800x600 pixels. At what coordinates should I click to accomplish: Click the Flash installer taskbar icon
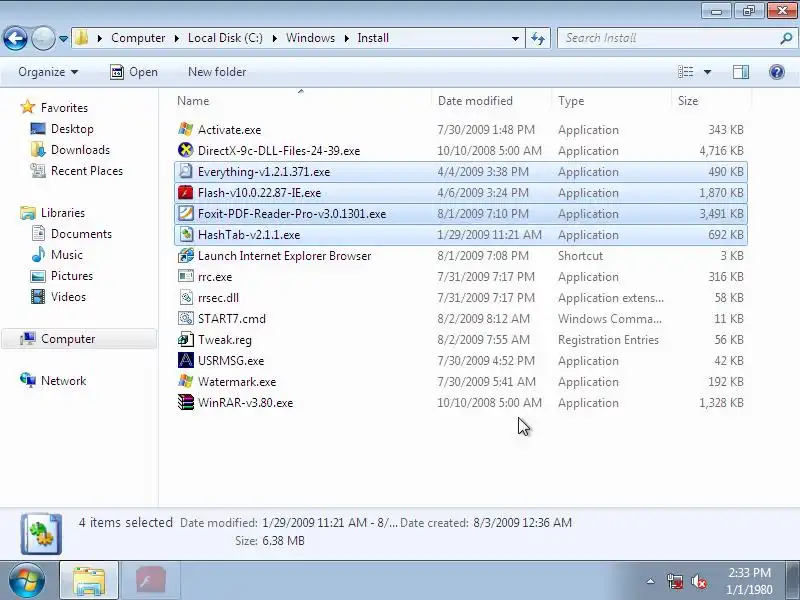[151, 581]
